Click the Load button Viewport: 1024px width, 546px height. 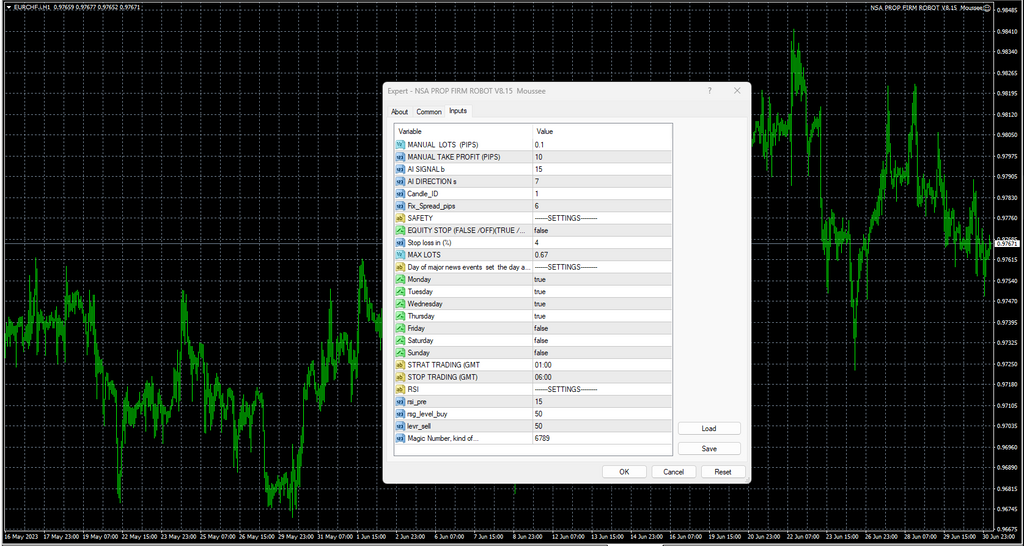pos(709,428)
